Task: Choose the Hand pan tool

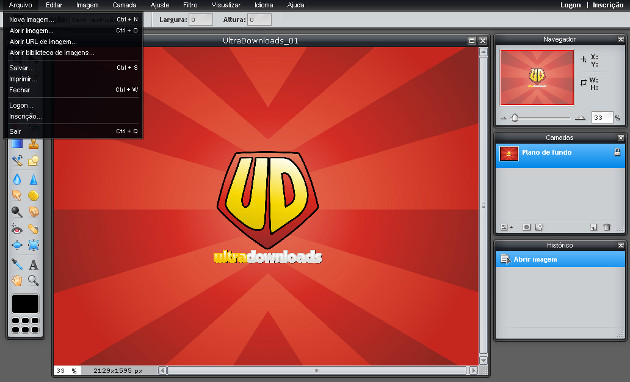Action: coord(17,280)
